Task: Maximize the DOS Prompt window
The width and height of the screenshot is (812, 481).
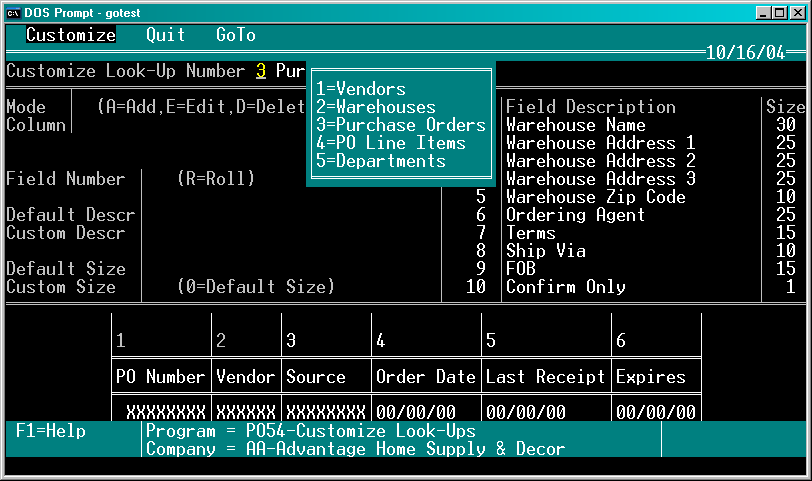Action: coord(779,11)
